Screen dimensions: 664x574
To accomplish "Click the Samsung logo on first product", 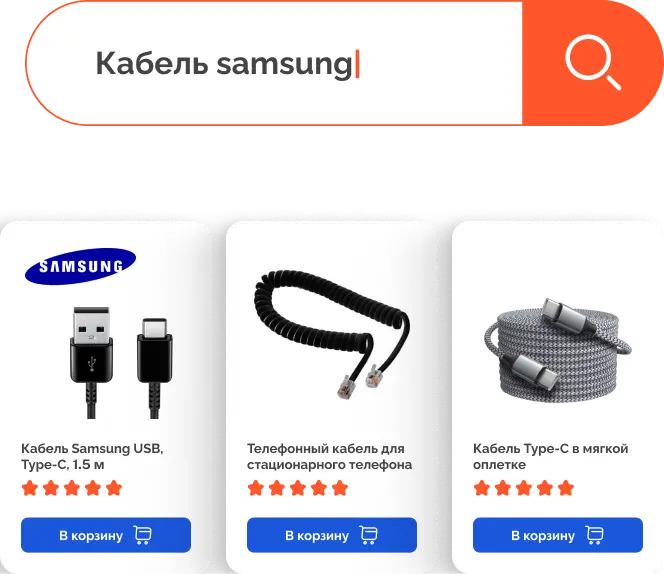I will [80, 266].
